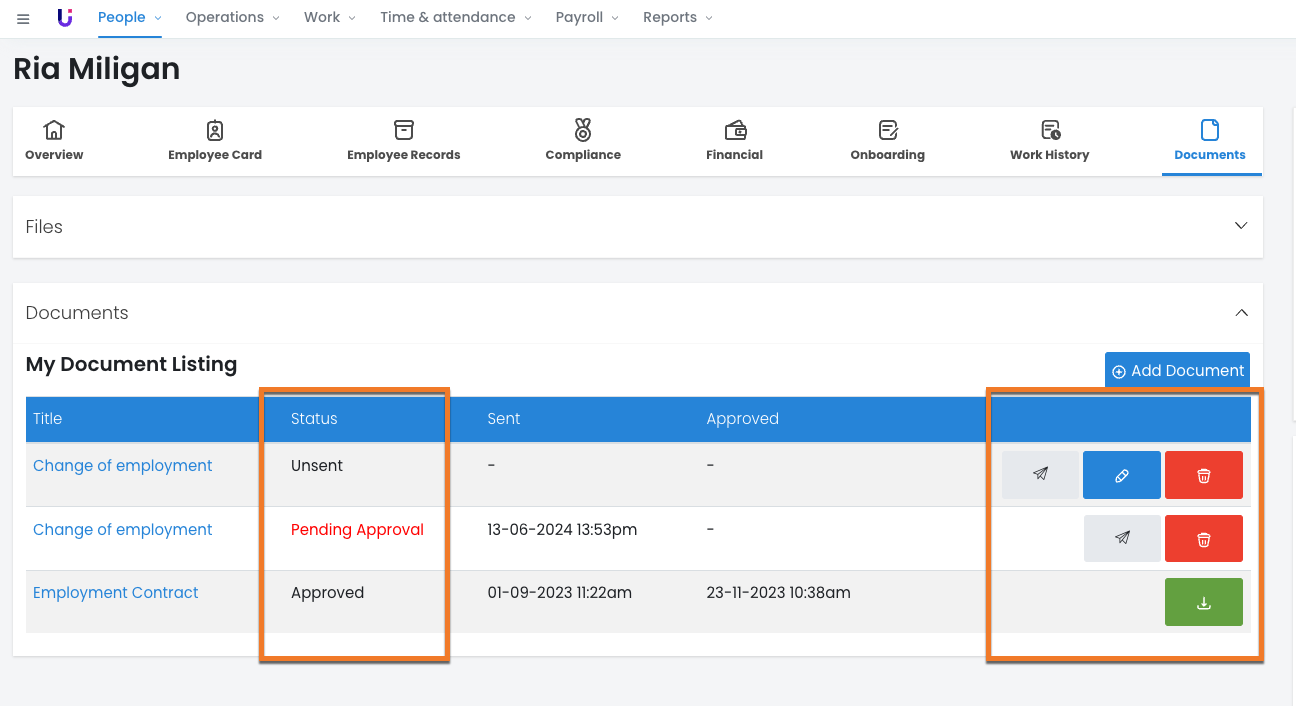Image resolution: width=1296 pixels, height=706 pixels.
Task: Delete the Unsent Change of employment document
Action: click(1203, 475)
